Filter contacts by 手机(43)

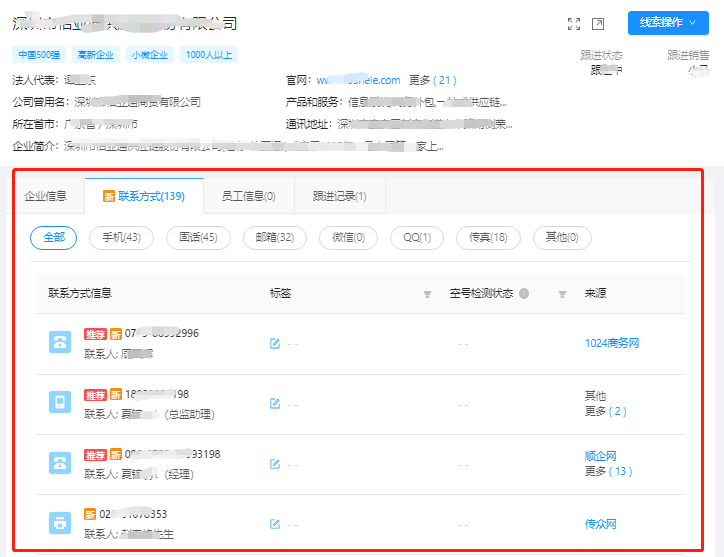point(121,237)
